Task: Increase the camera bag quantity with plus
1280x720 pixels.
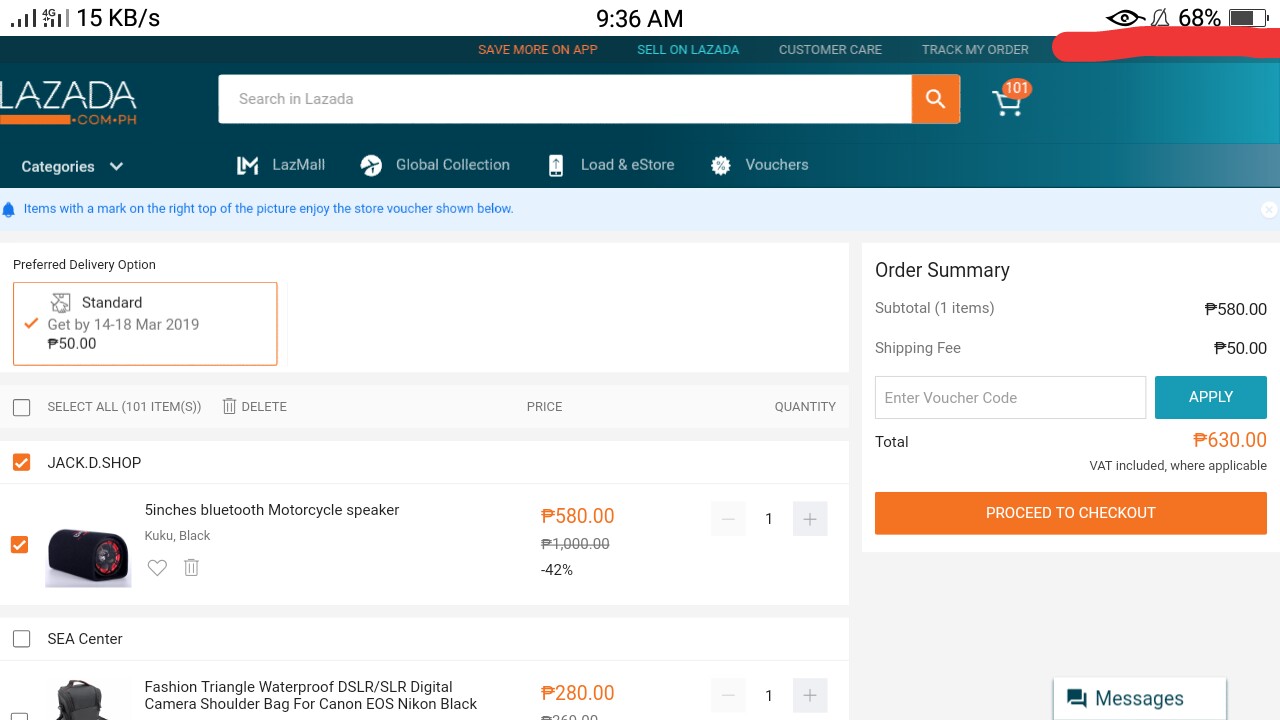Action: click(809, 695)
